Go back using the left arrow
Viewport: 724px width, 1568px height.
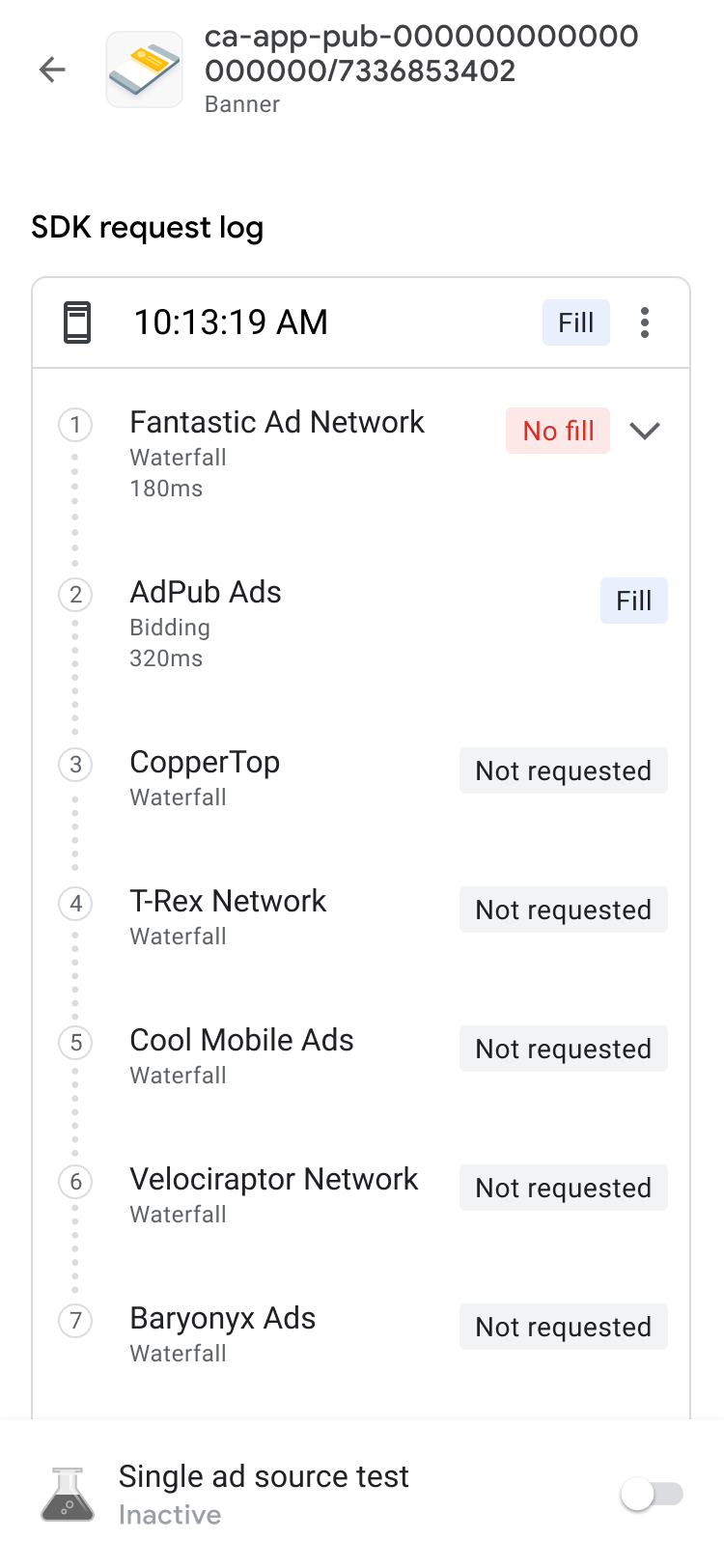click(x=52, y=70)
